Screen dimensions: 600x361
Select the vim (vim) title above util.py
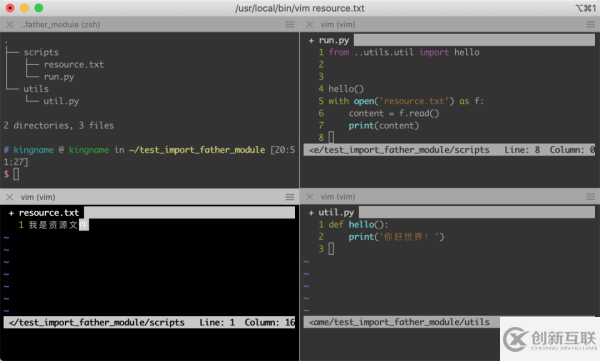[338, 197]
